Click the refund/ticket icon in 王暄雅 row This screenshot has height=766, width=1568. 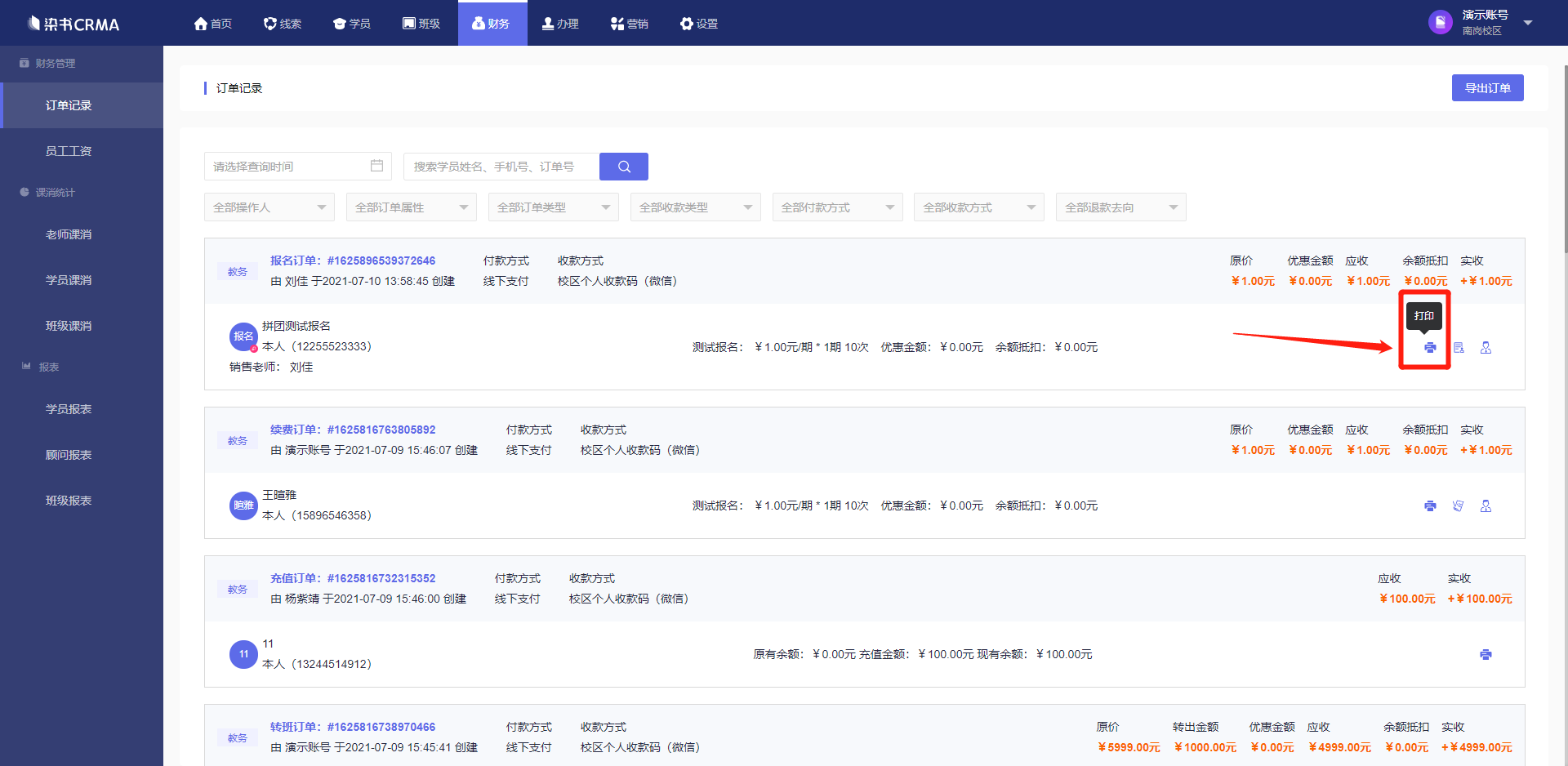click(1459, 506)
